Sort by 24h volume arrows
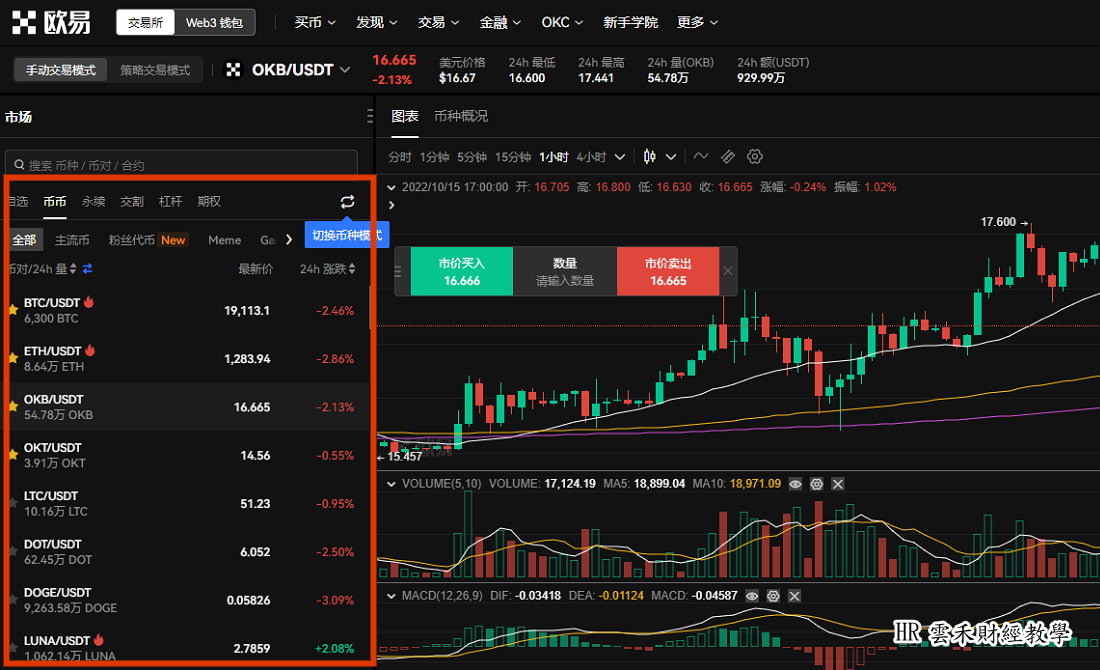Screen dimensions: 1100x670 pyautogui.click(x=73, y=269)
